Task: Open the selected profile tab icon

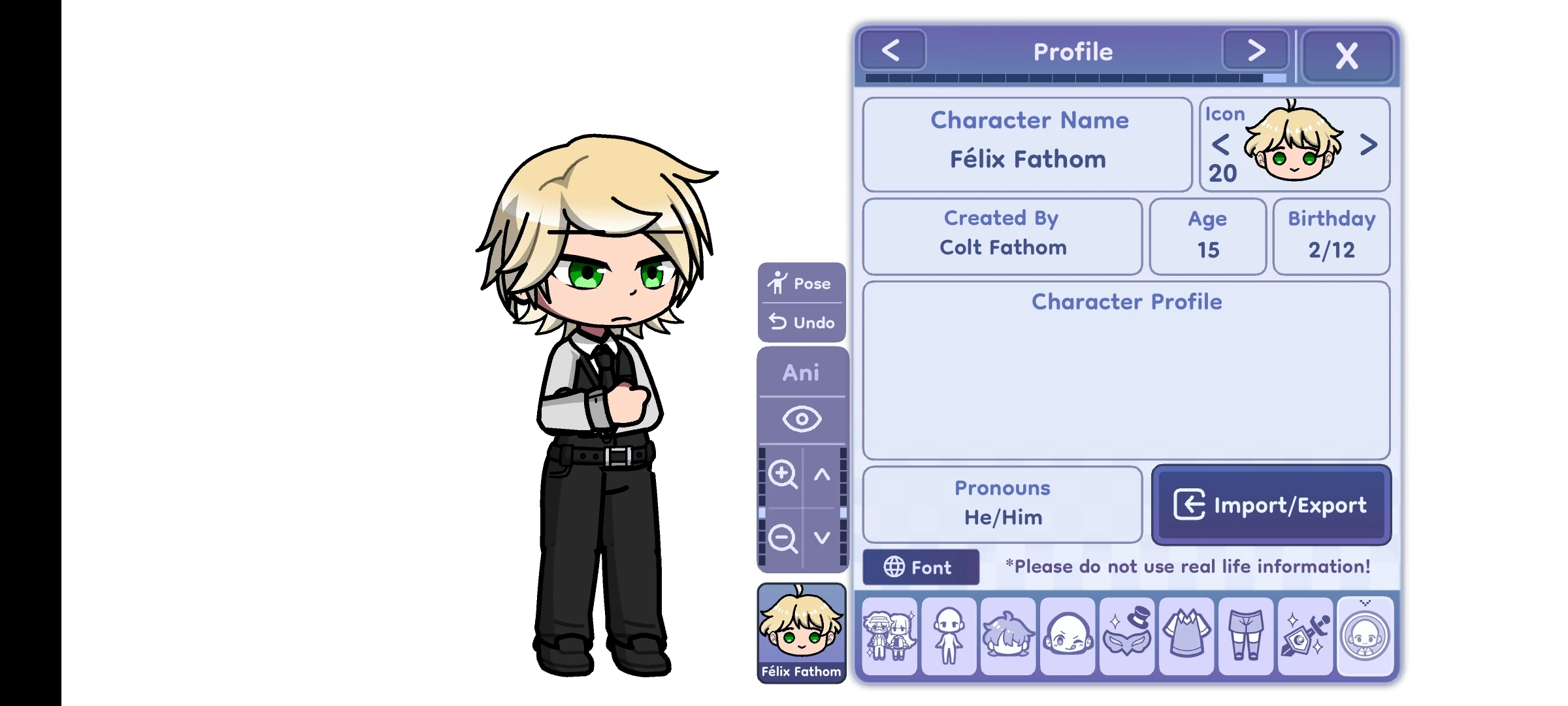Action: coord(1365,636)
